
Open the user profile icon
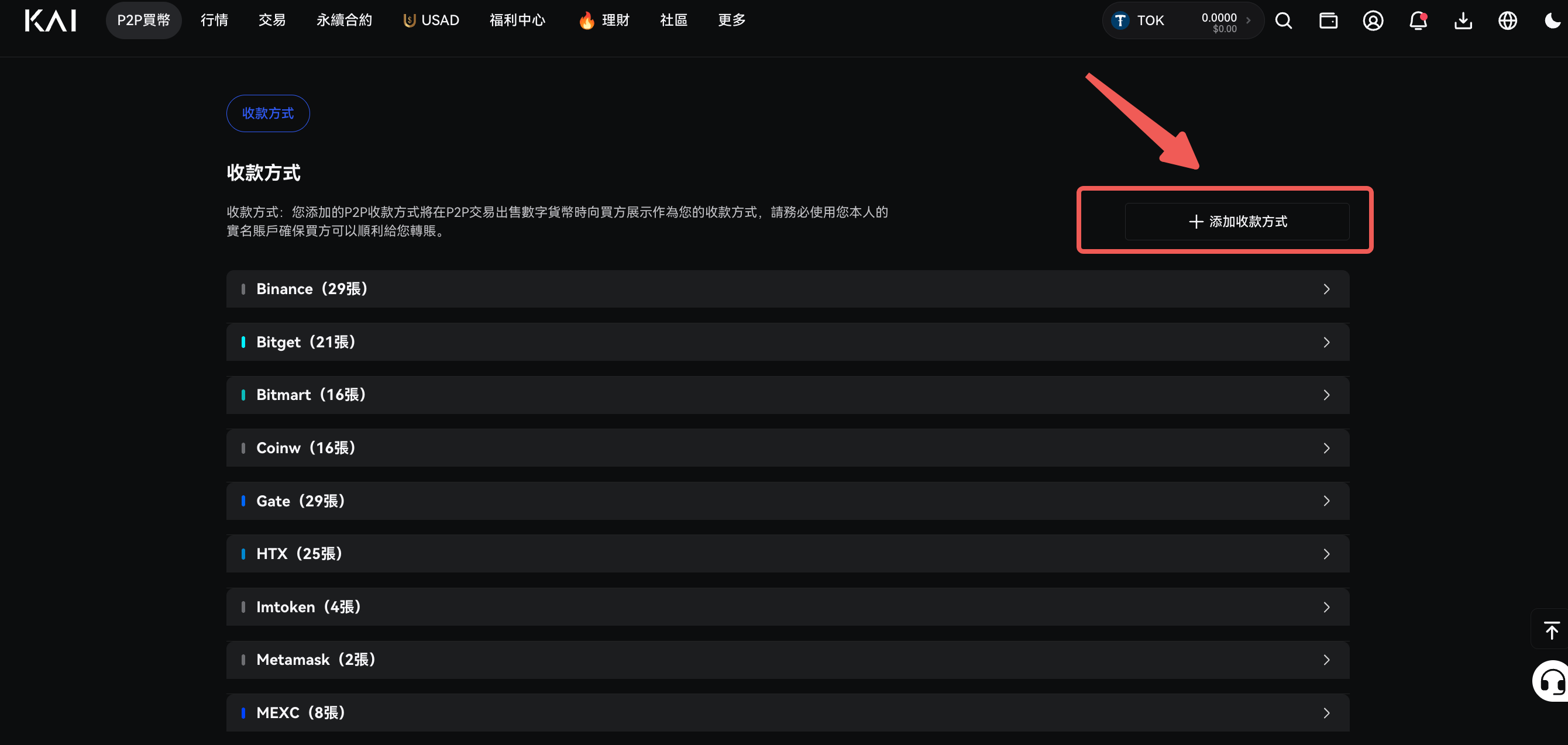pos(1373,20)
